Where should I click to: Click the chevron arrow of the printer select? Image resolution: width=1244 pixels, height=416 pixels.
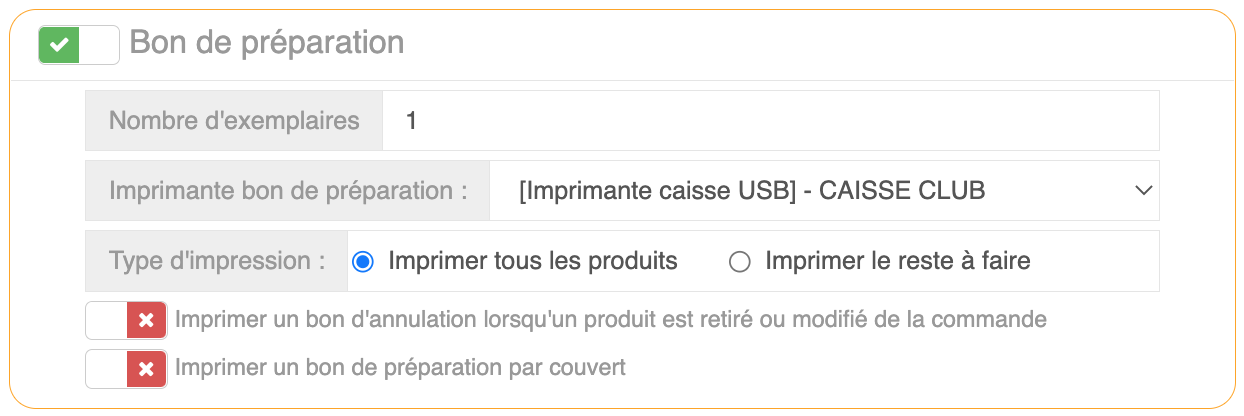[x=1144, y=190]
